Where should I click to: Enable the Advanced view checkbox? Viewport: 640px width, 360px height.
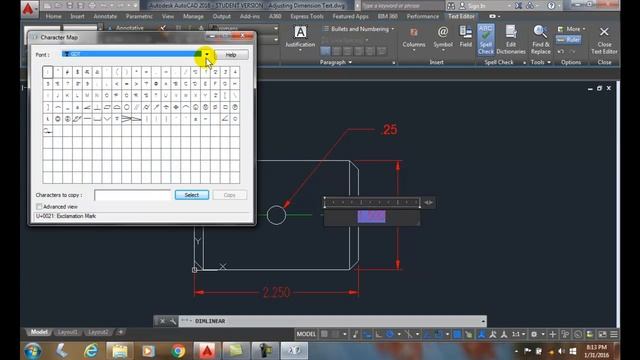(x=39, y=207)
